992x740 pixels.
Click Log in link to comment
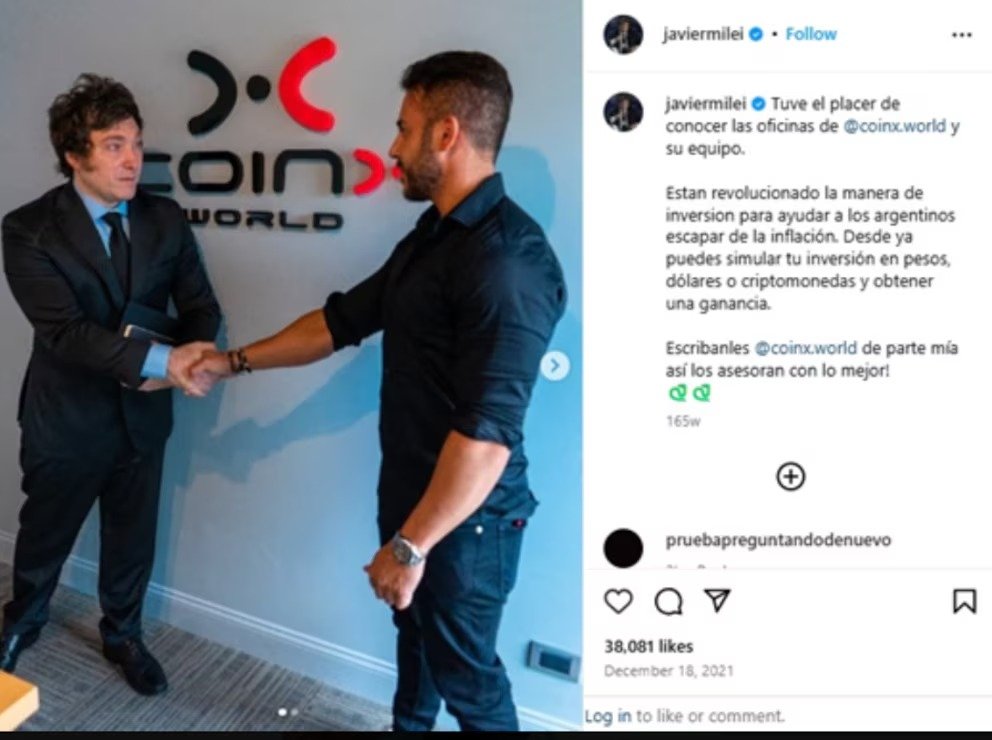click(608, 716)
